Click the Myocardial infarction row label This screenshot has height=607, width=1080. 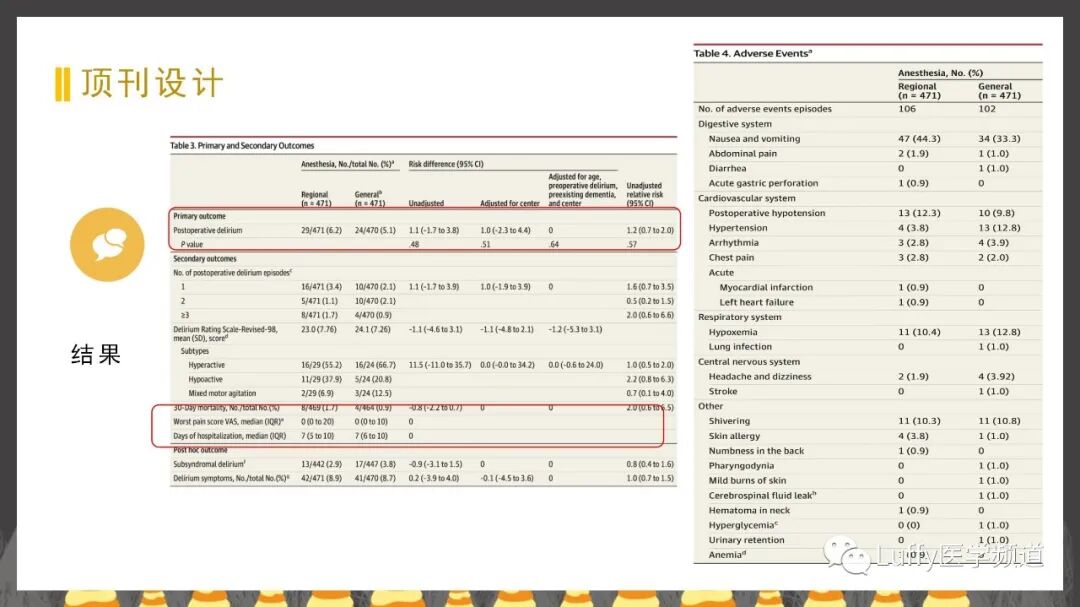point(766,287)
